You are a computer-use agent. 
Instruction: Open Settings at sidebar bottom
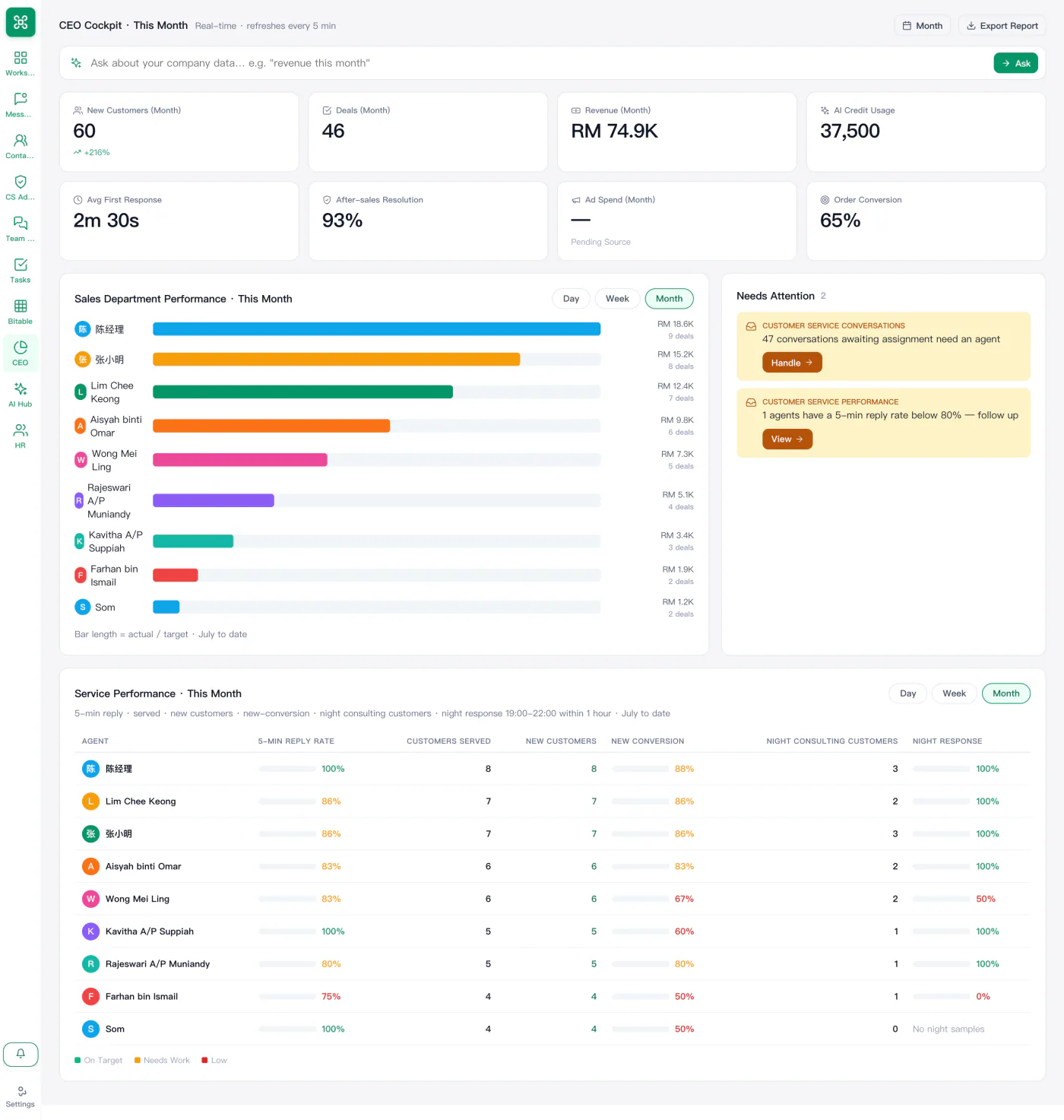(21, 1096)
